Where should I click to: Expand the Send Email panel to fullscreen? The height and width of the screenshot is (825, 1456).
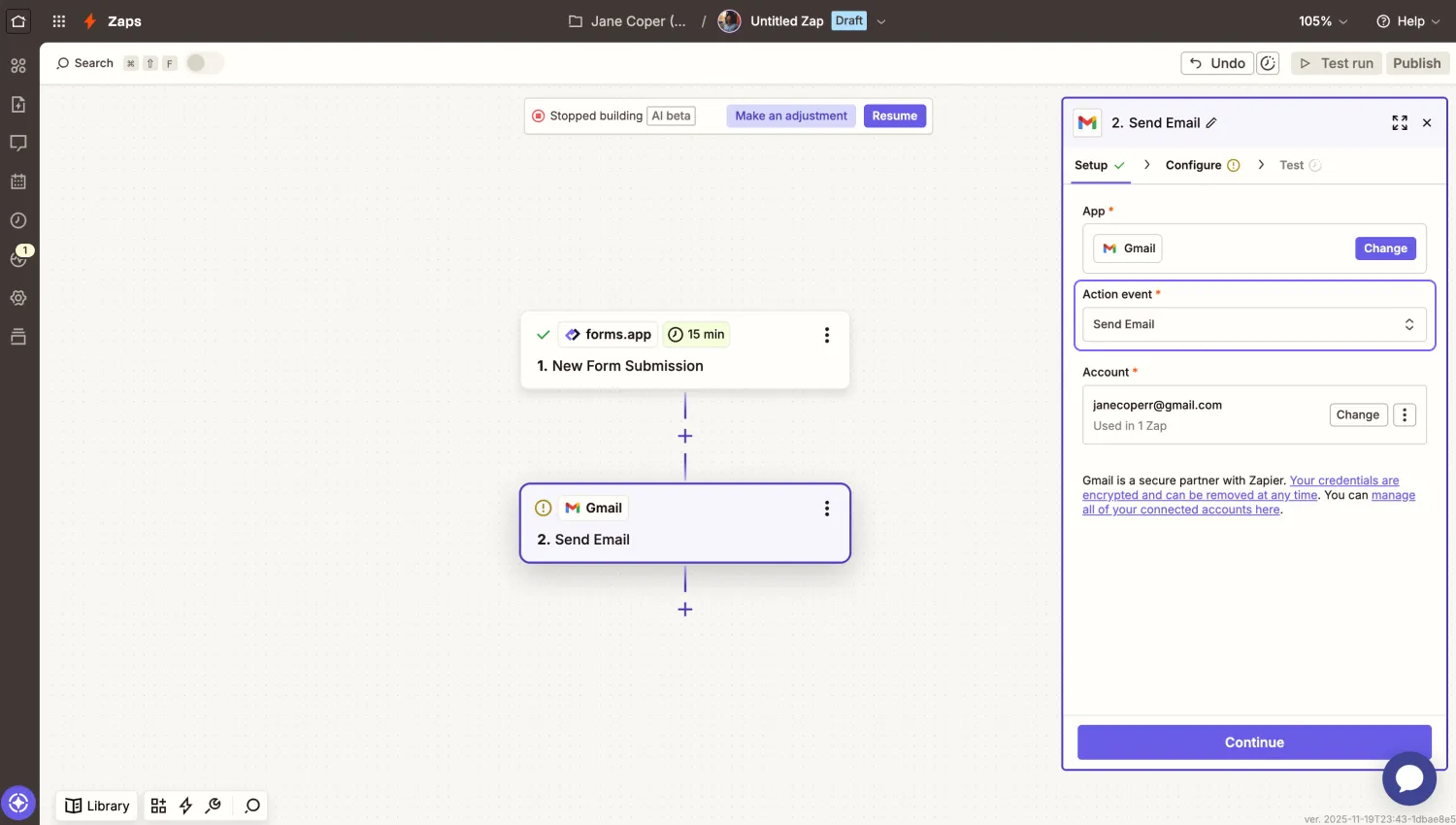1399,122
